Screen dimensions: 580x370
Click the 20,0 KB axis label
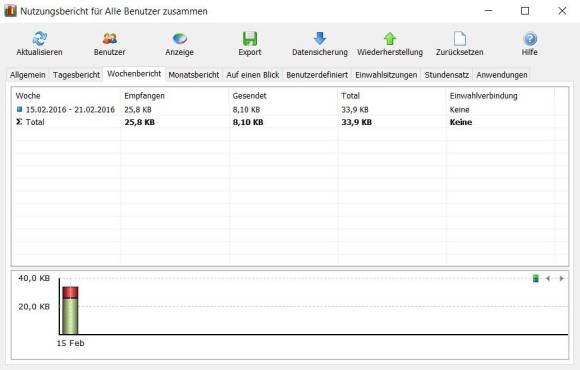coord(34,307)
